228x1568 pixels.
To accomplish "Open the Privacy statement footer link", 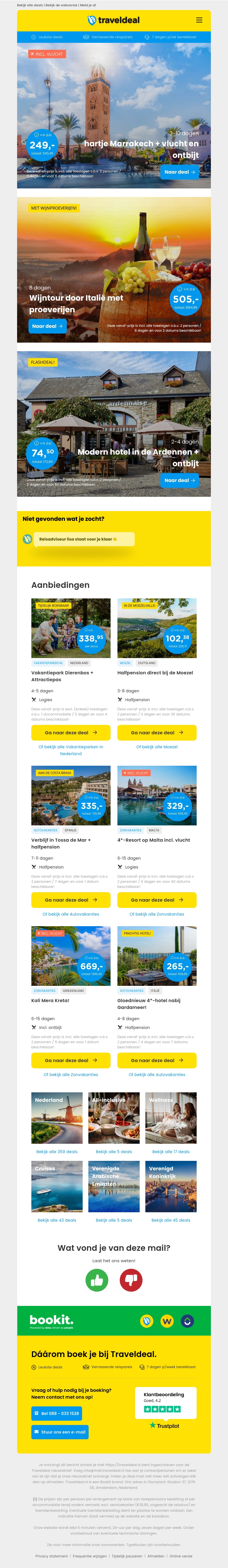I will [52, 1556].
